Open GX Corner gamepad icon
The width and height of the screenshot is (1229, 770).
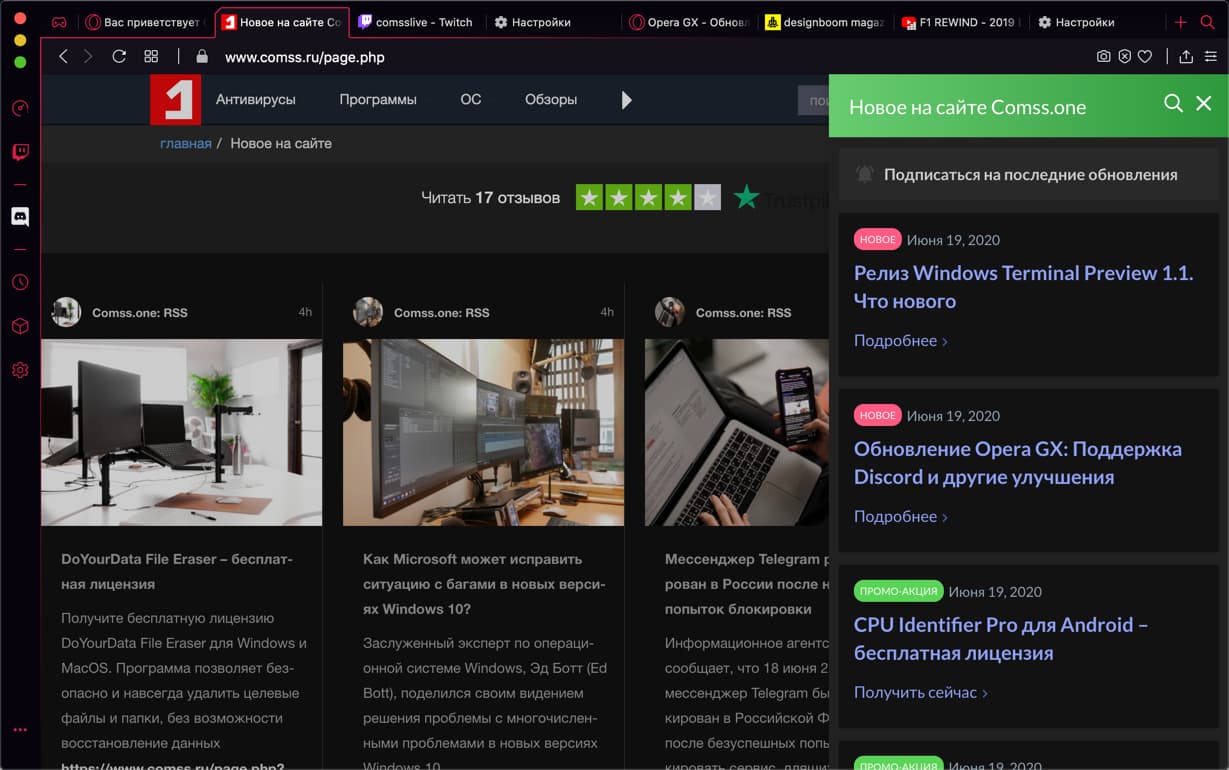[59, 22]
